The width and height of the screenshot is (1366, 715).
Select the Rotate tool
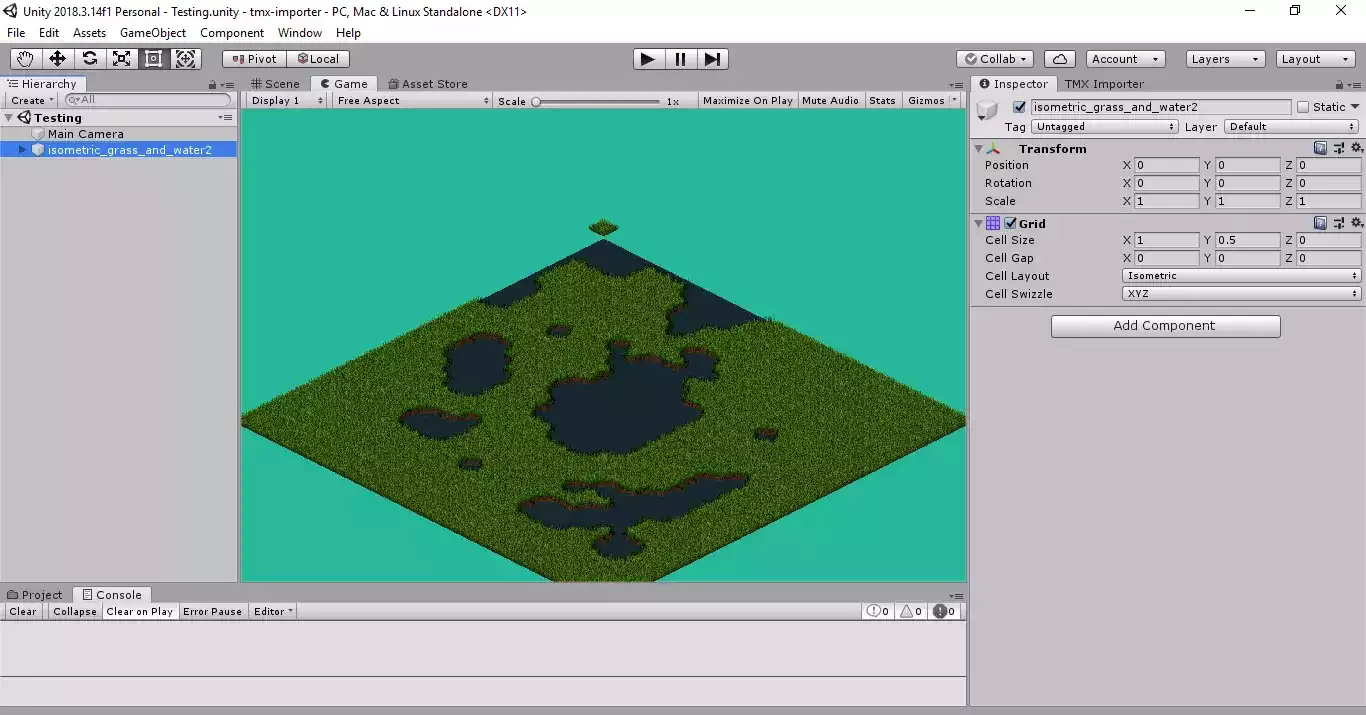pos(89,59)
